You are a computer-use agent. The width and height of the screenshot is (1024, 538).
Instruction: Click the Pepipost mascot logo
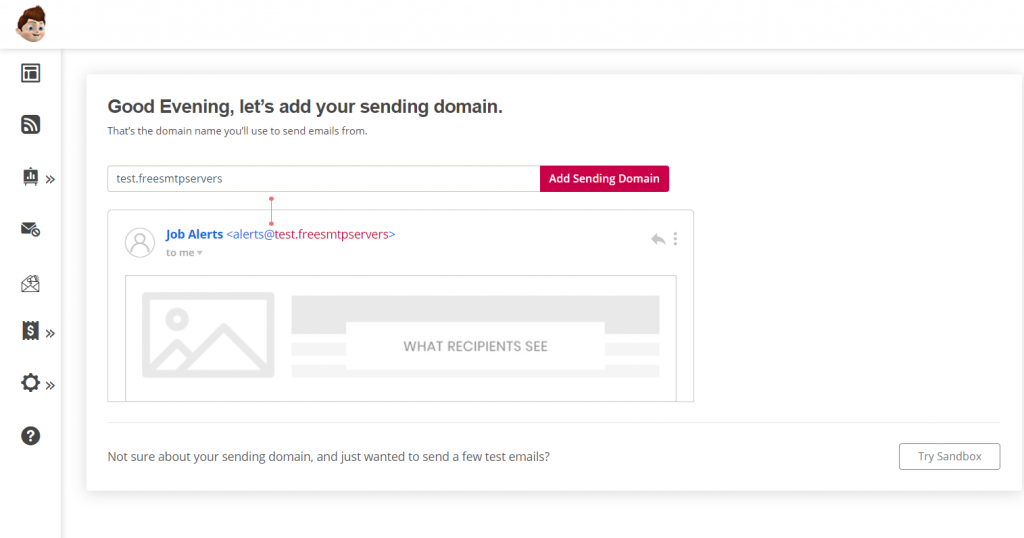(x=31, y=24)
